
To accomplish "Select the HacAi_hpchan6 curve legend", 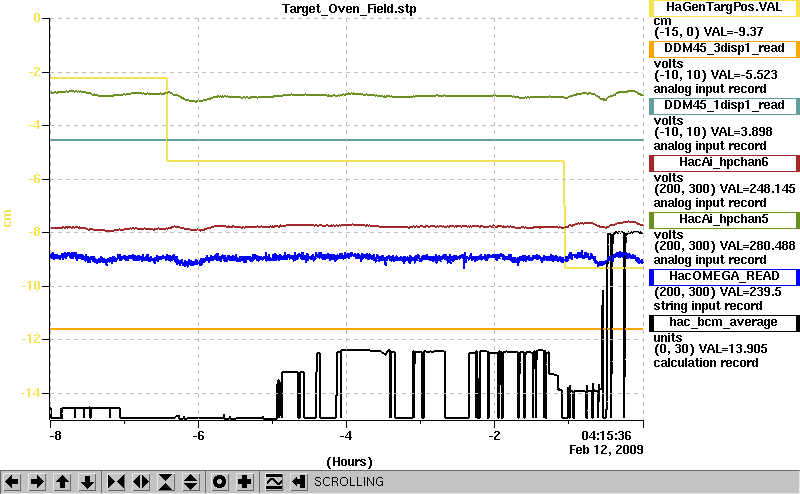I will tap(724, 163).
